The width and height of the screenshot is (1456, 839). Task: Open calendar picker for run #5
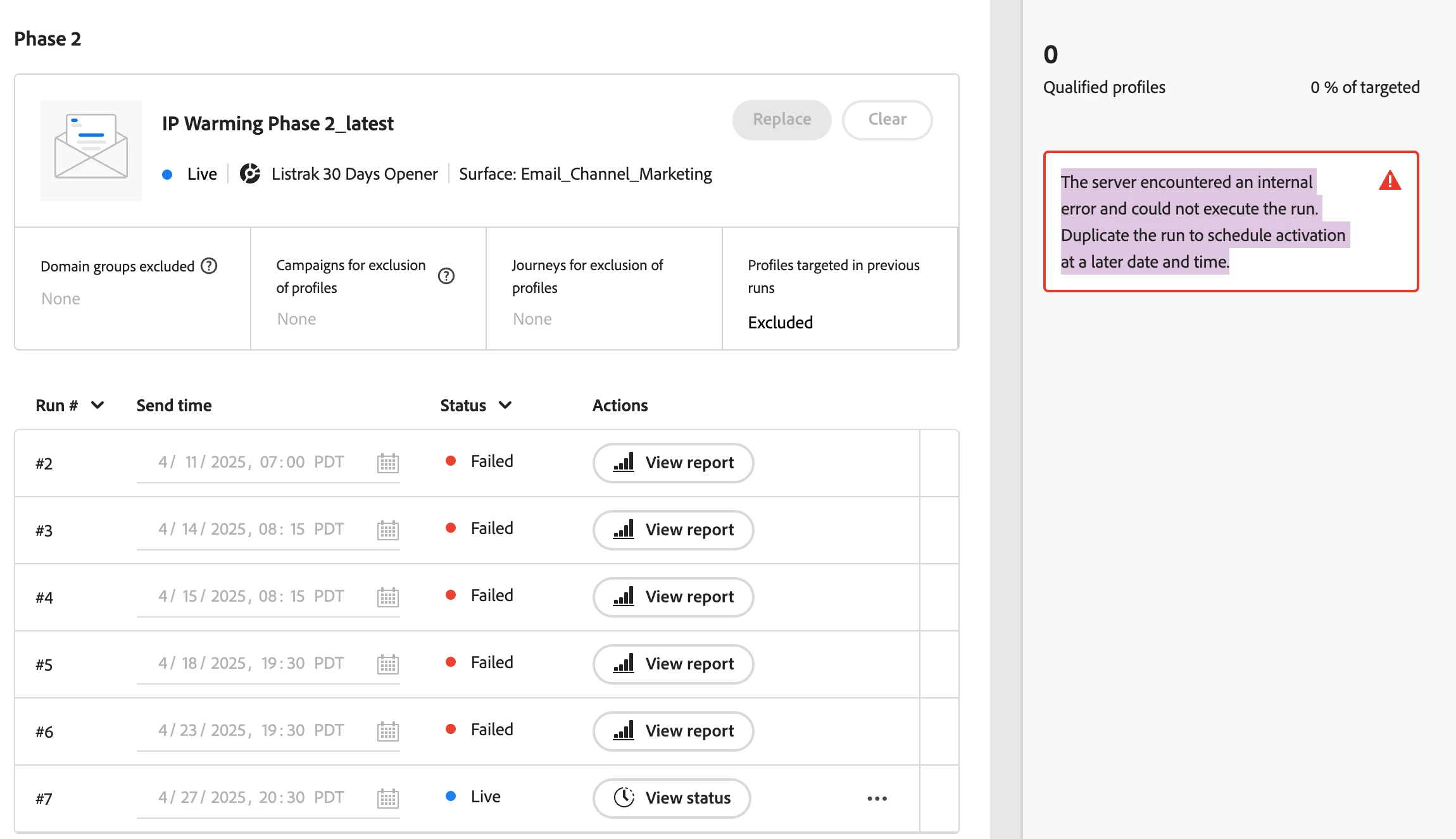387,664
